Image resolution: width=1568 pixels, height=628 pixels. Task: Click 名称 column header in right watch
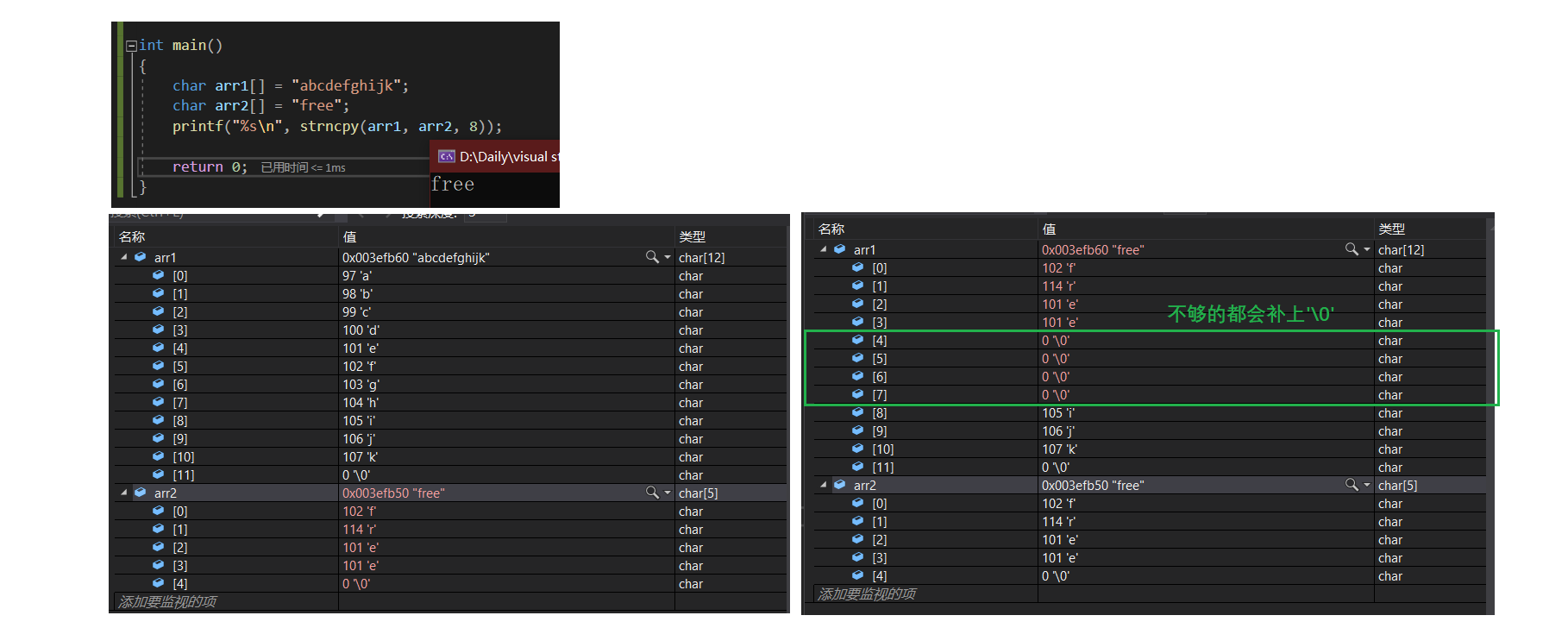831,229
